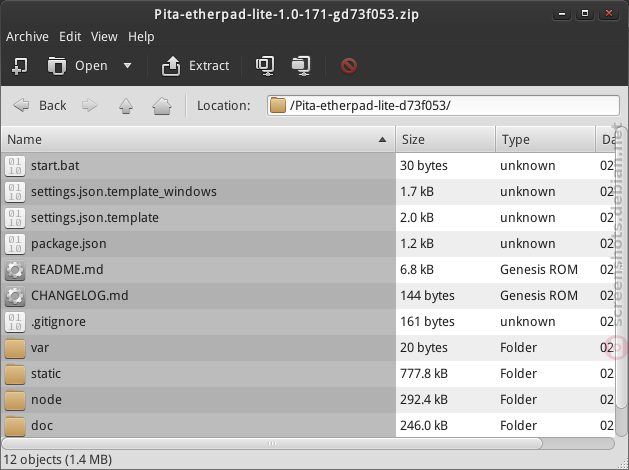This screenshot has height=470, width=629.
Task: Expand the Open recent dropdown arrow
Action: click(127, 65)
